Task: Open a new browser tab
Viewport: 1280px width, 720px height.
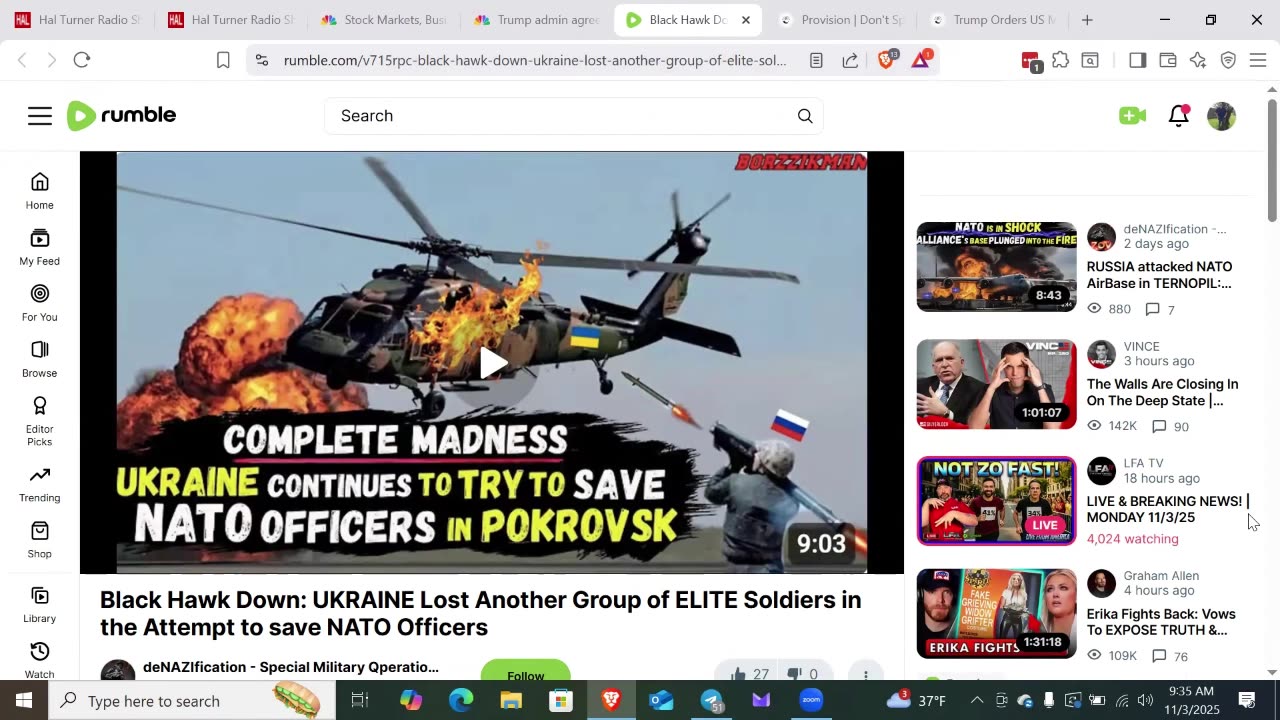Action: tap(1087, 20)
